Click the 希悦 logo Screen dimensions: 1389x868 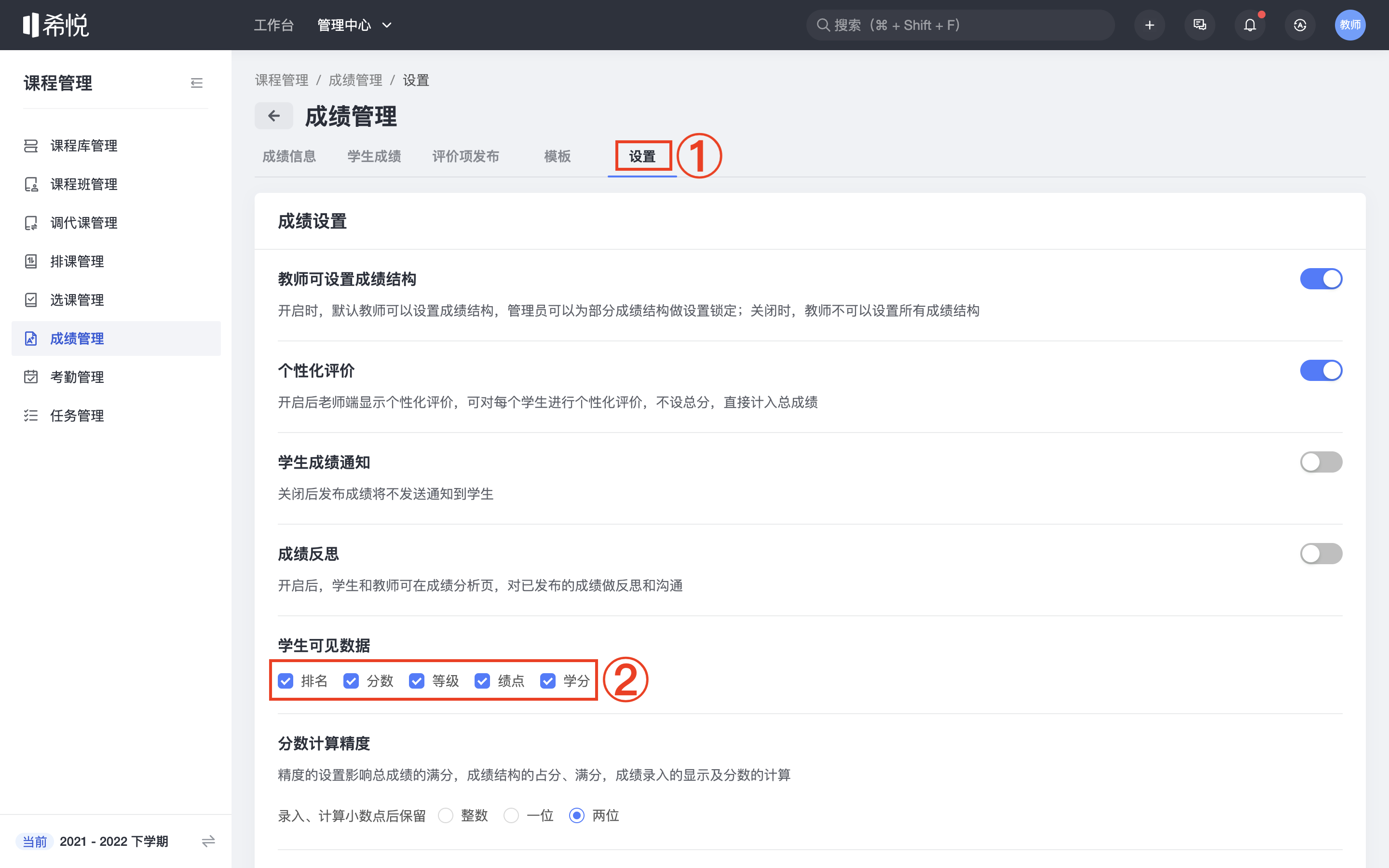point(55,25)
